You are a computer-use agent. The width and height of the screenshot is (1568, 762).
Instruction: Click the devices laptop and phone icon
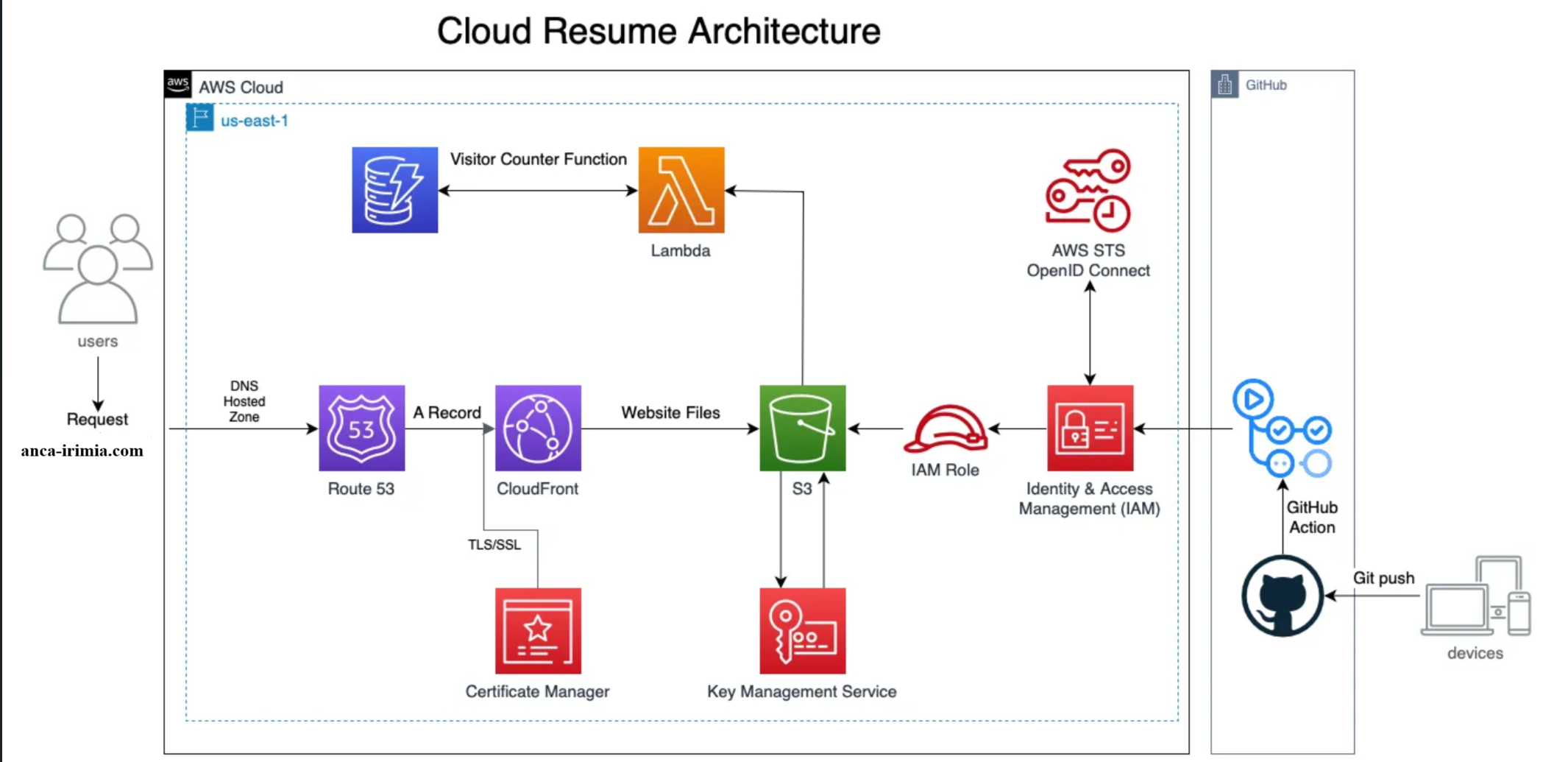click(x=1476, y=596)
